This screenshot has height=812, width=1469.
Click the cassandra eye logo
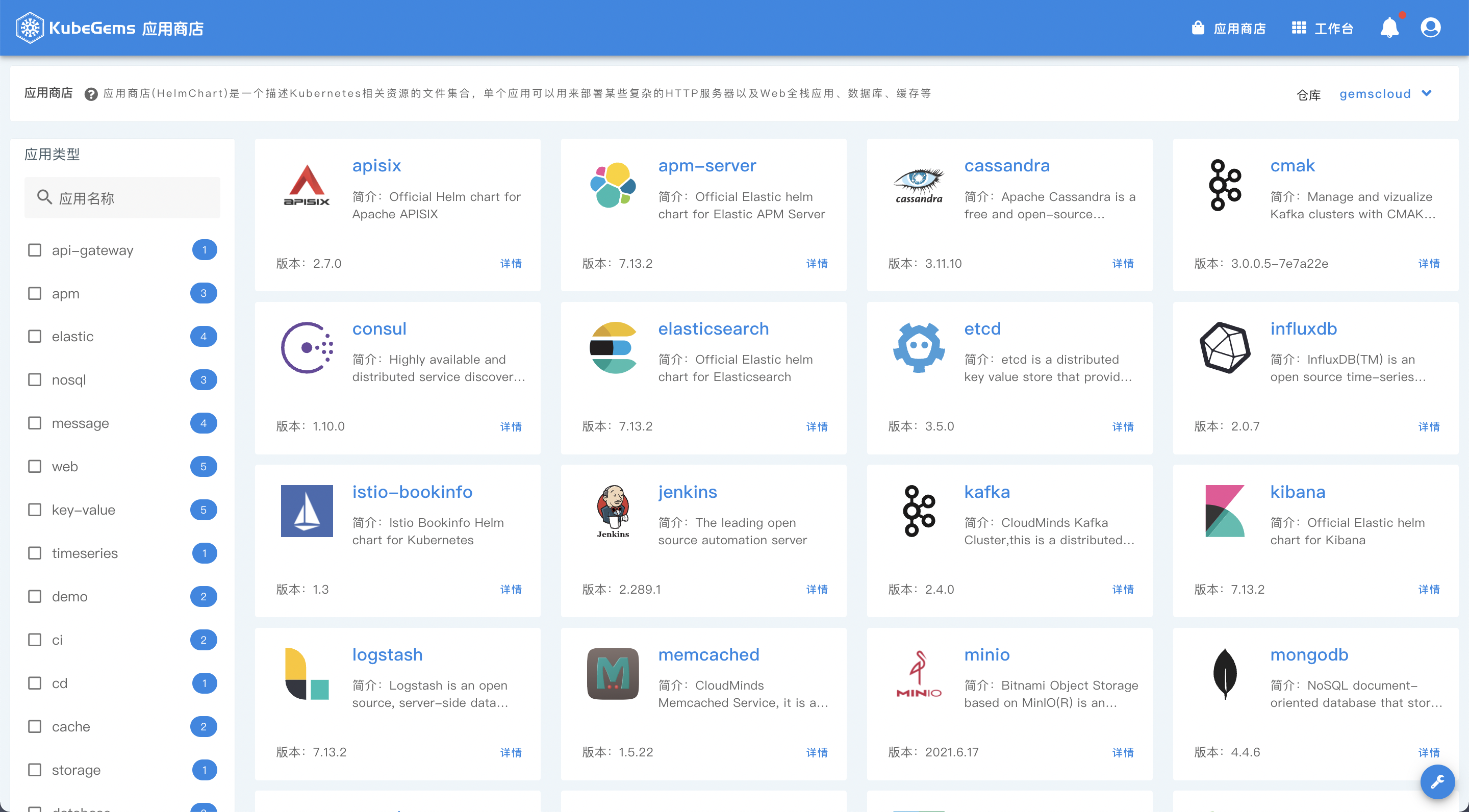919,185
